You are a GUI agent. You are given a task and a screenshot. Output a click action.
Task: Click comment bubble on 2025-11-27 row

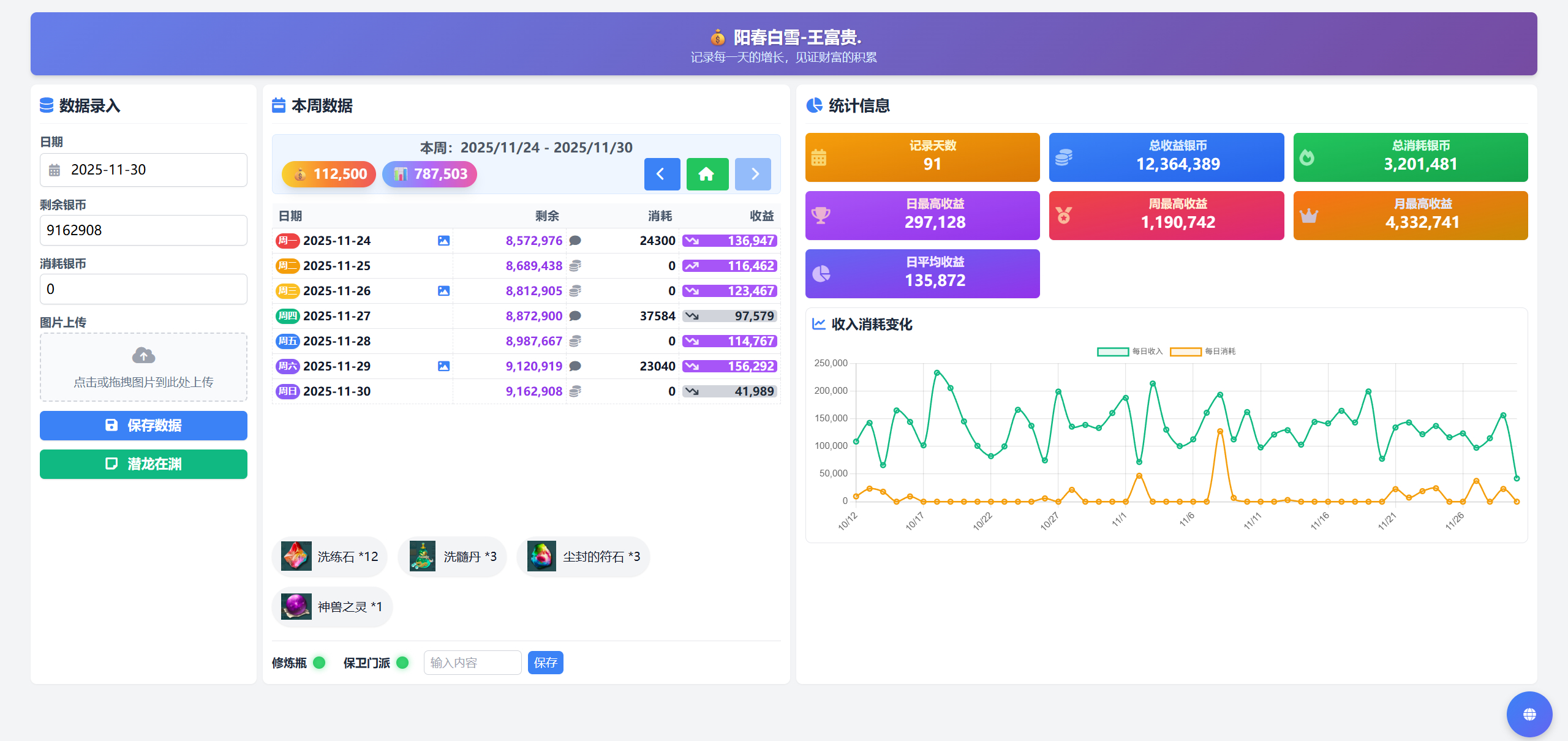[x=575, y=316]
